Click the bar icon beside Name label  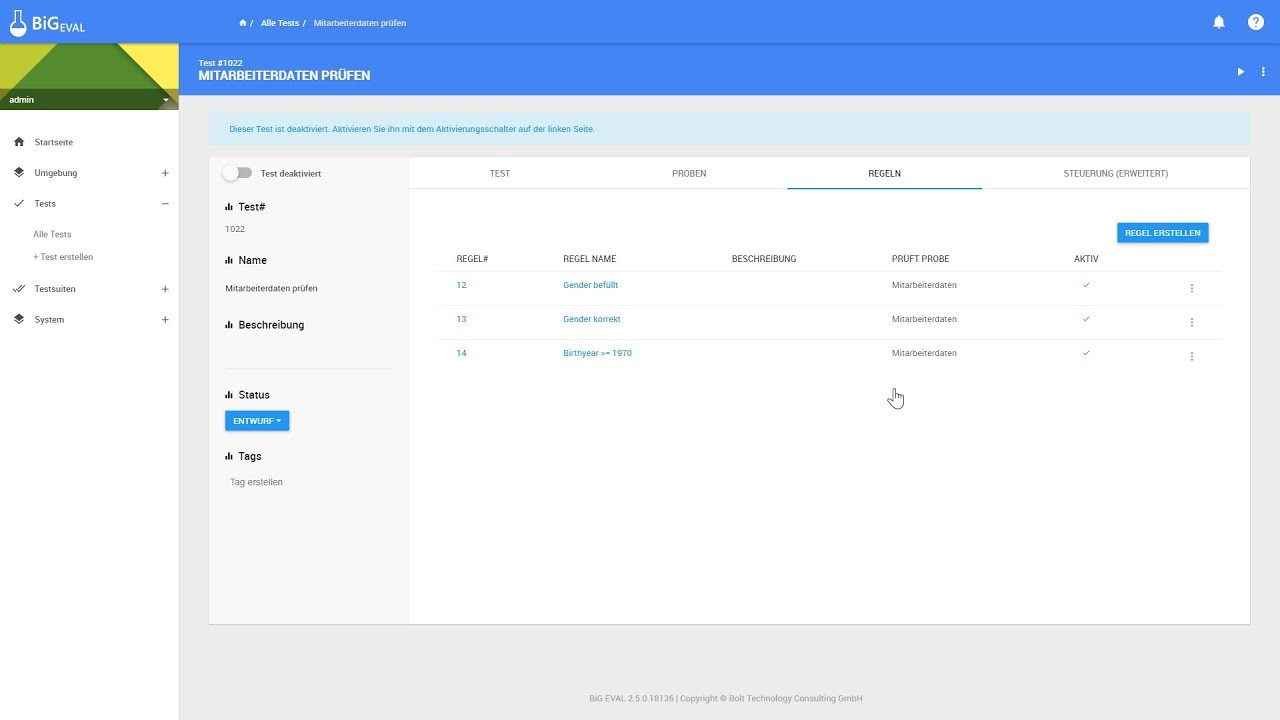click(229, 260)
